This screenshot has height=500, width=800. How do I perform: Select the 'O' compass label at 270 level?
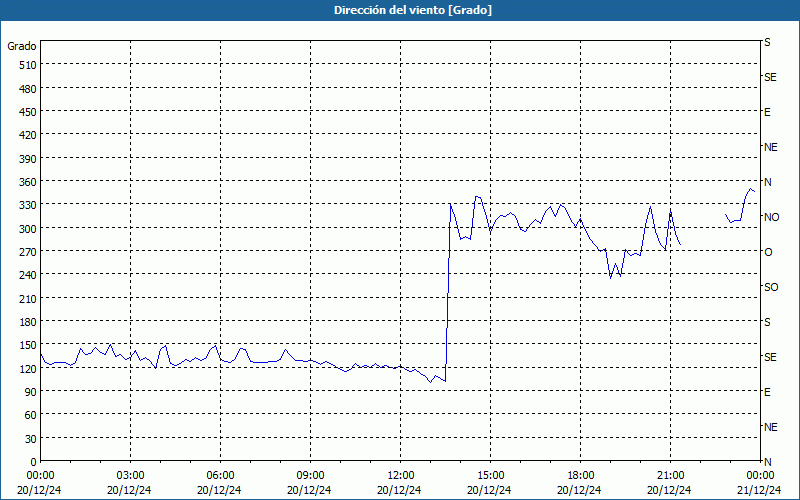(768, 252)
